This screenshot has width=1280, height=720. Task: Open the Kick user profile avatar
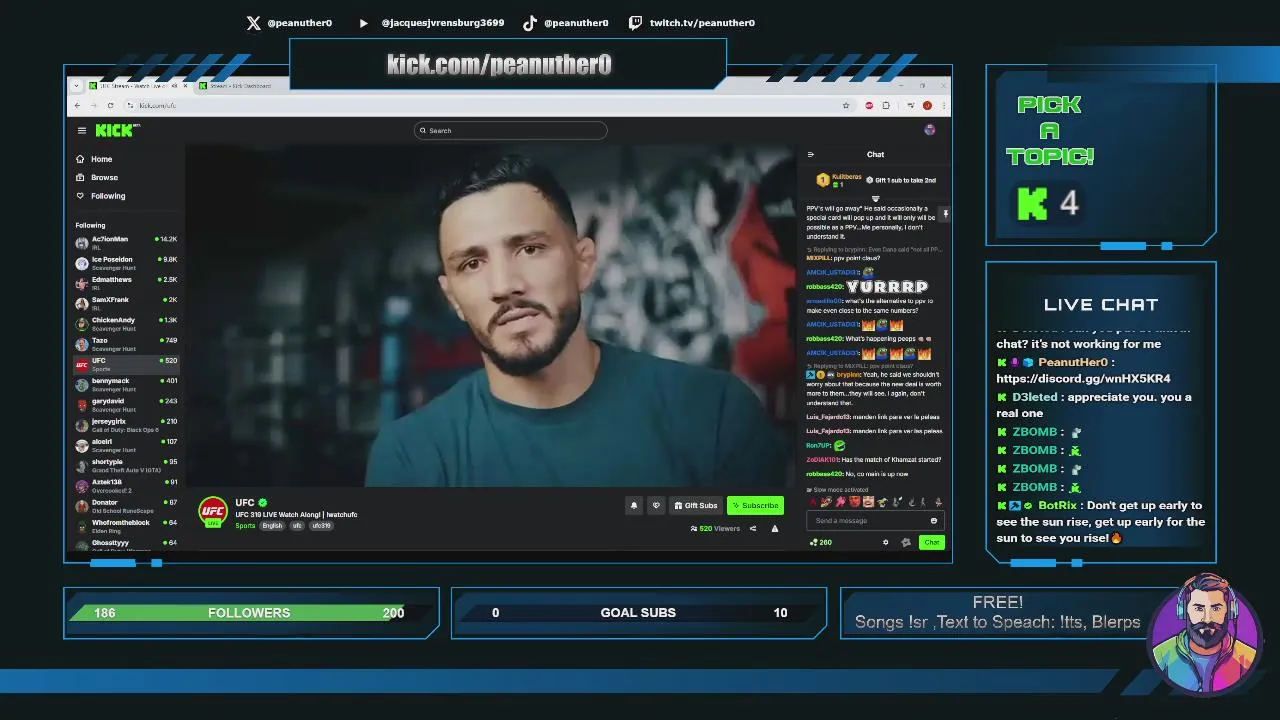pos(930,130)
